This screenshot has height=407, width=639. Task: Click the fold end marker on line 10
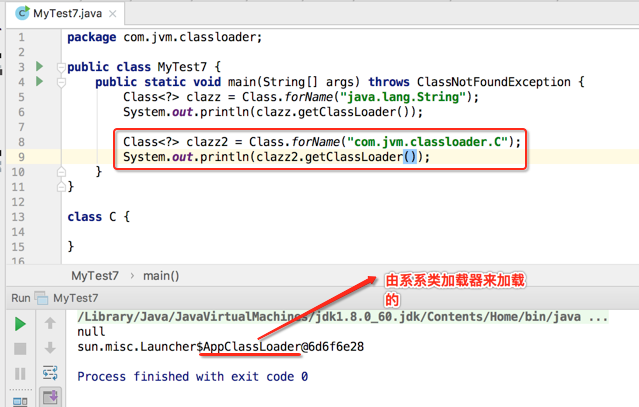[61, 172]
